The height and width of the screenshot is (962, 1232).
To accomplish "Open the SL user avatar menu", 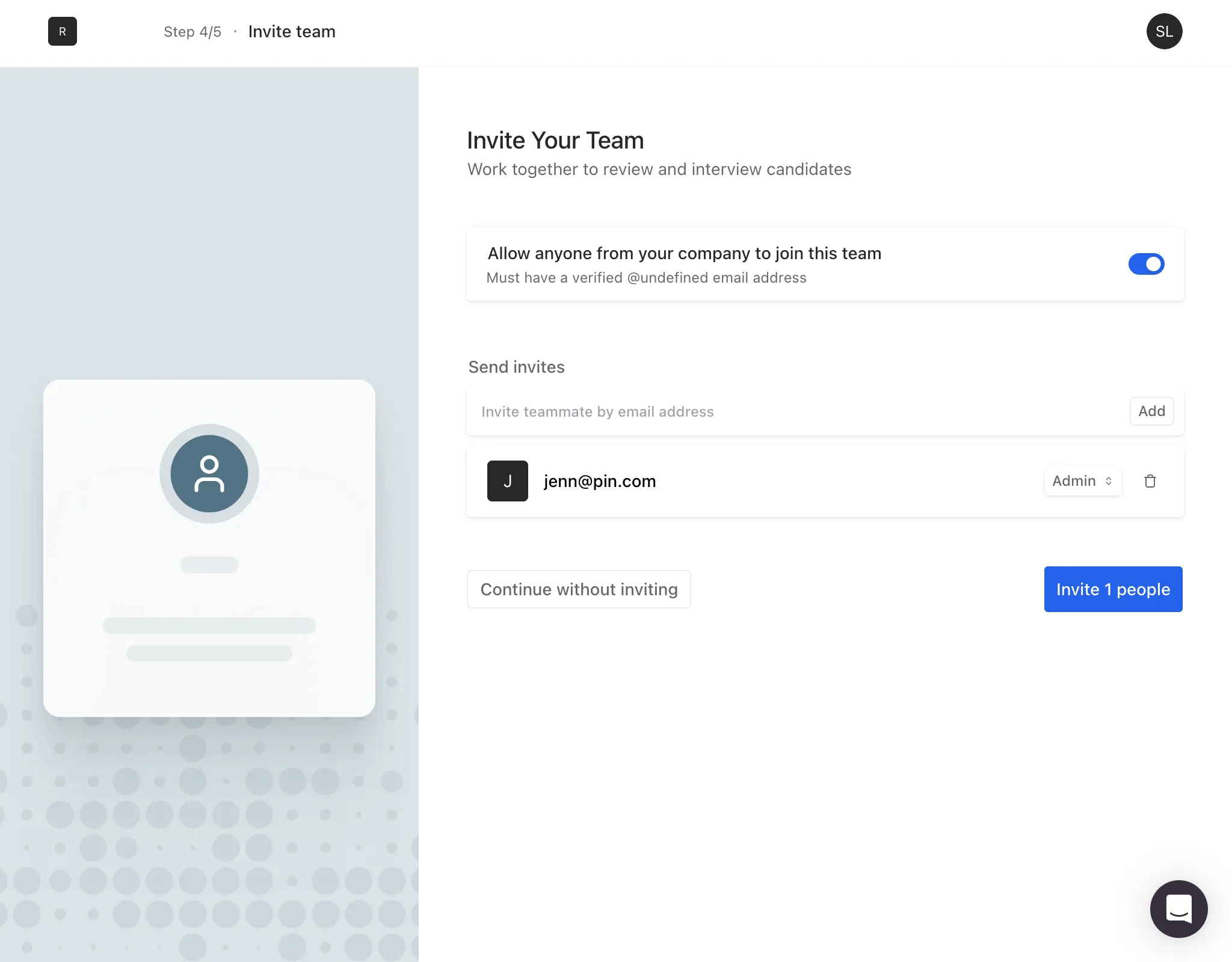I will 1164,31.
